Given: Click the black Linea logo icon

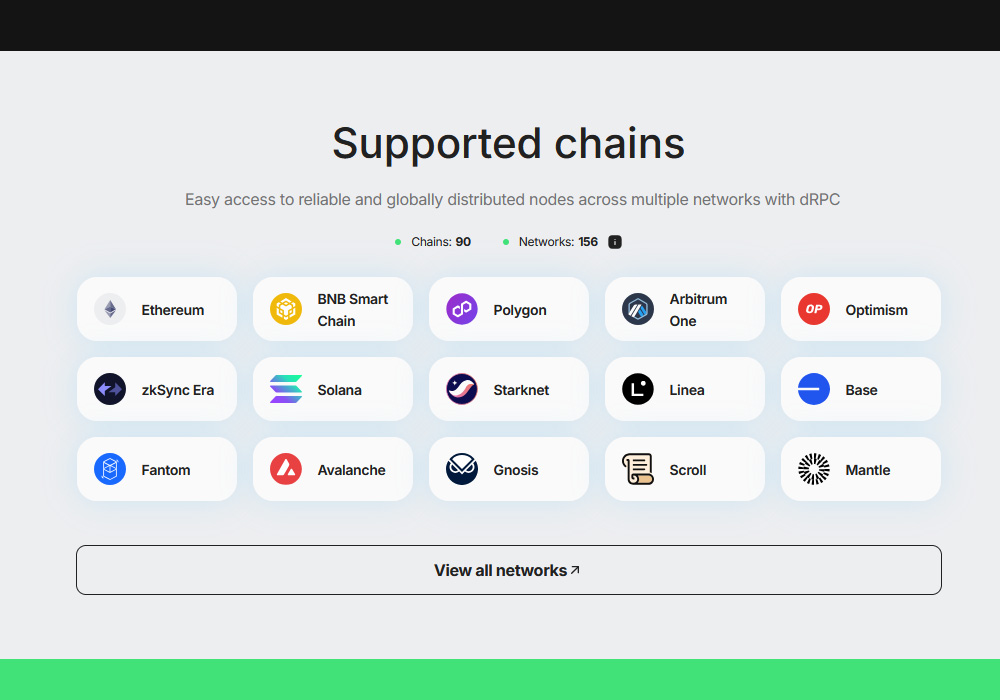Looking at the screenshot, I should point(638,389).
